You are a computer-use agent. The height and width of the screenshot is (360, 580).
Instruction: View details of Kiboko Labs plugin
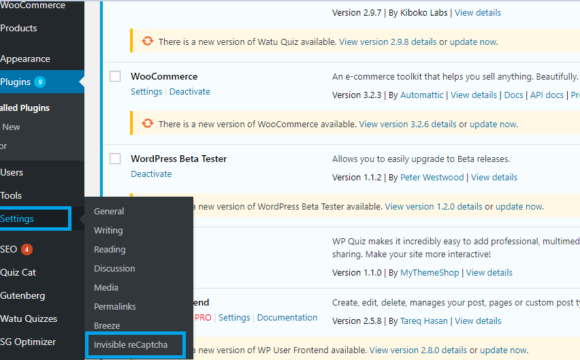coord(478,13)
